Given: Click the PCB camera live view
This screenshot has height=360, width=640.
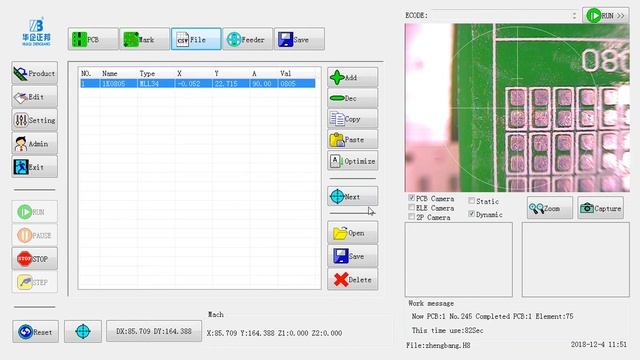Looking at the screenshot, I should click(517, 108).
